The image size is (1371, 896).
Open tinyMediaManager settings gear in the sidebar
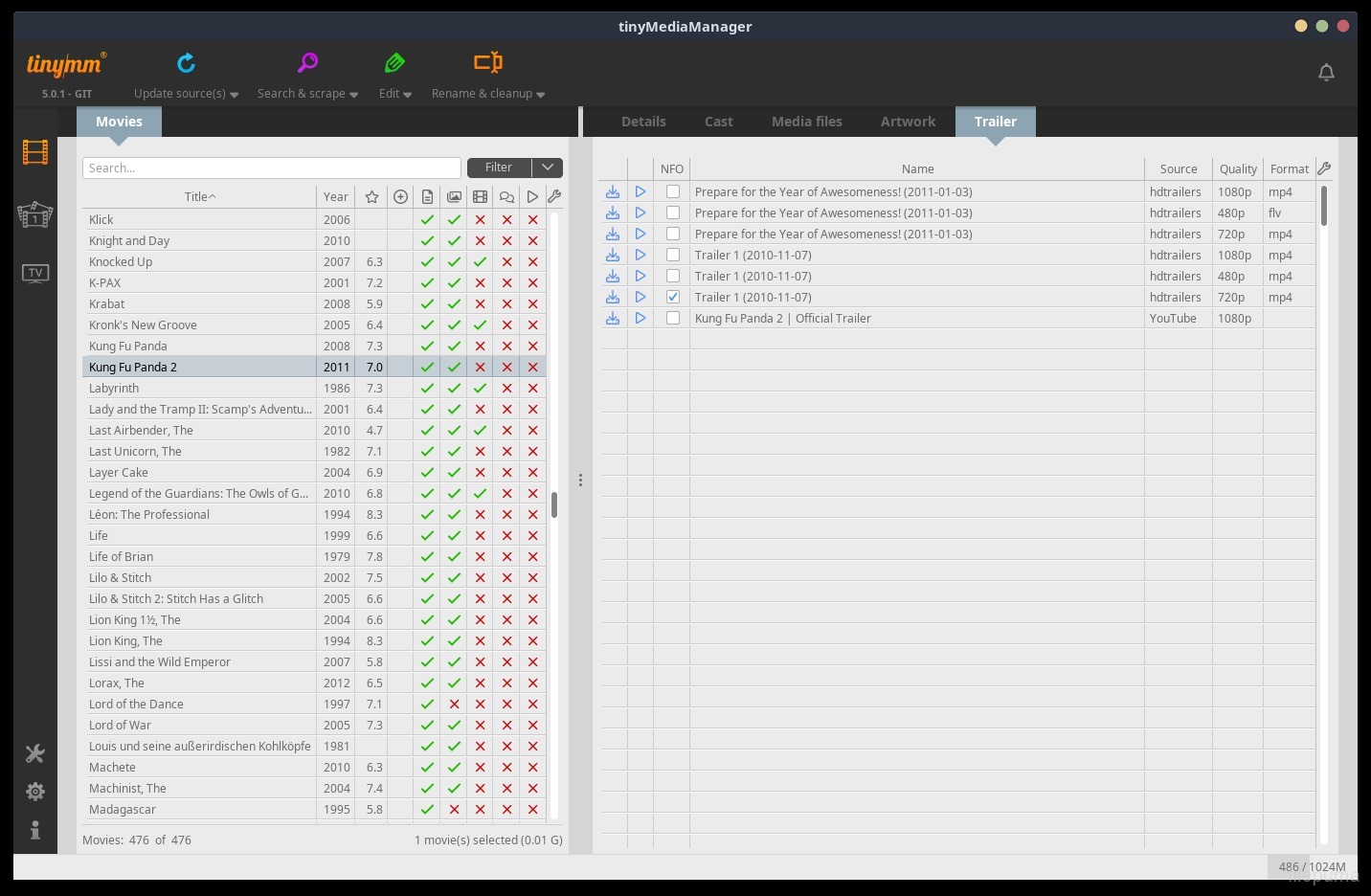pyautogui.click(x=34, y=791)
